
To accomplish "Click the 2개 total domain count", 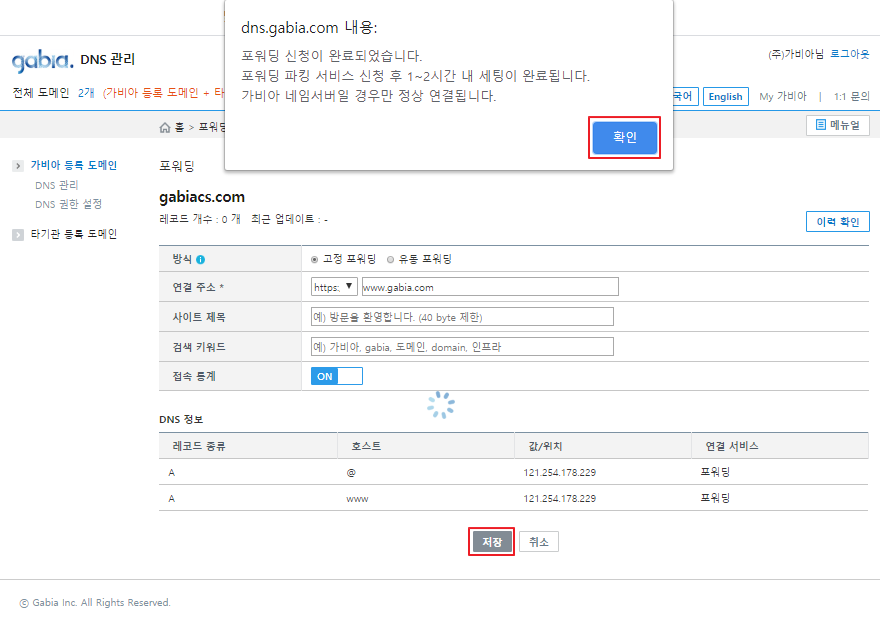I will tap(86, 93).
